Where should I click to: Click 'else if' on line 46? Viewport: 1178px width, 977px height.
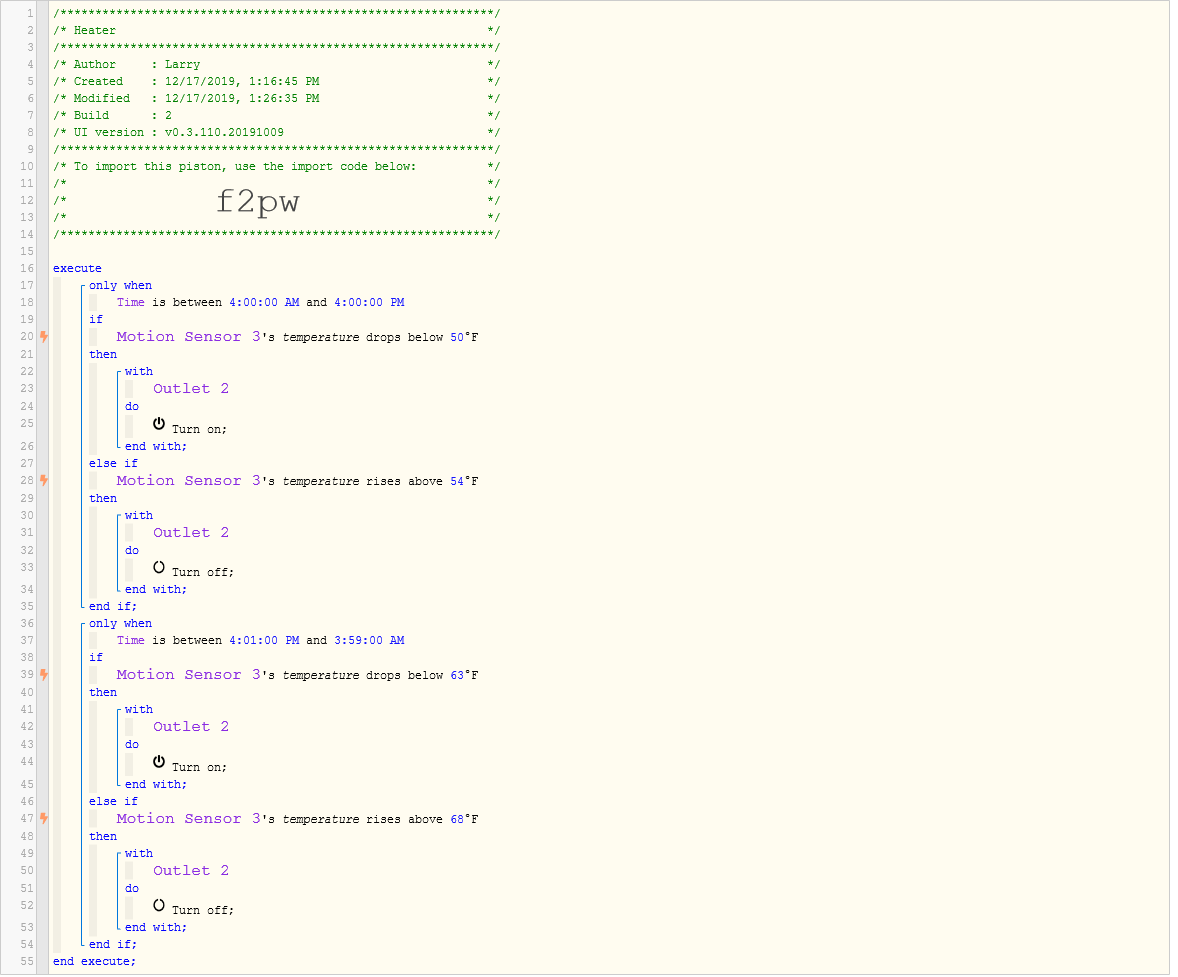tap(113, 802)
